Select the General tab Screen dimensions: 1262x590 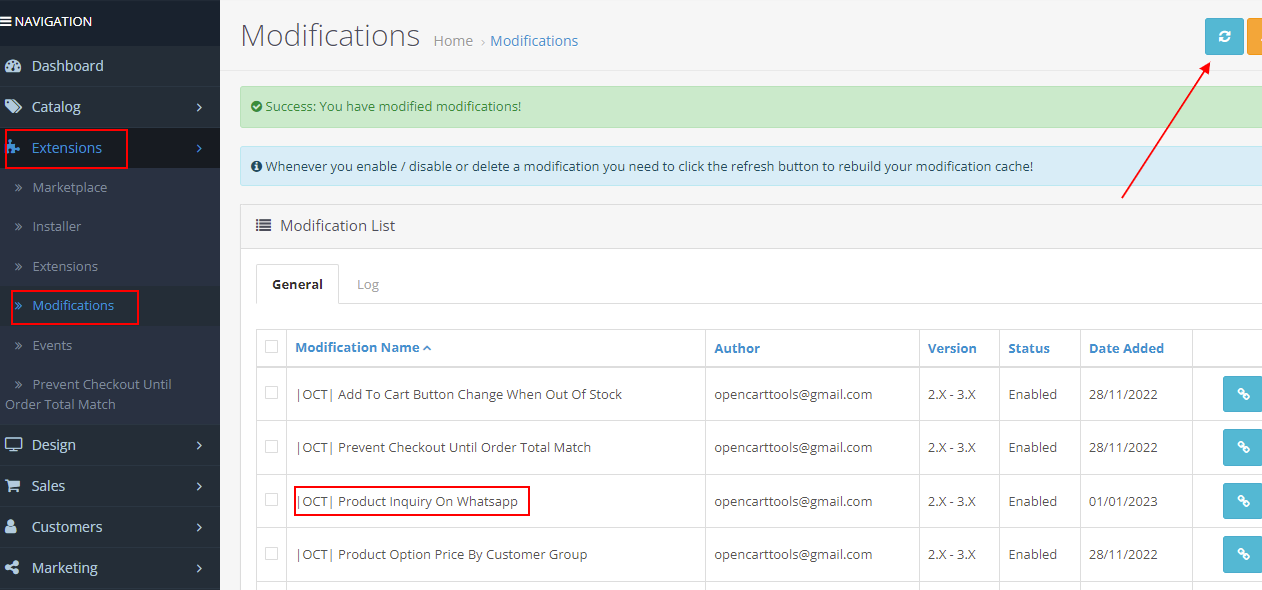point(297,284)
